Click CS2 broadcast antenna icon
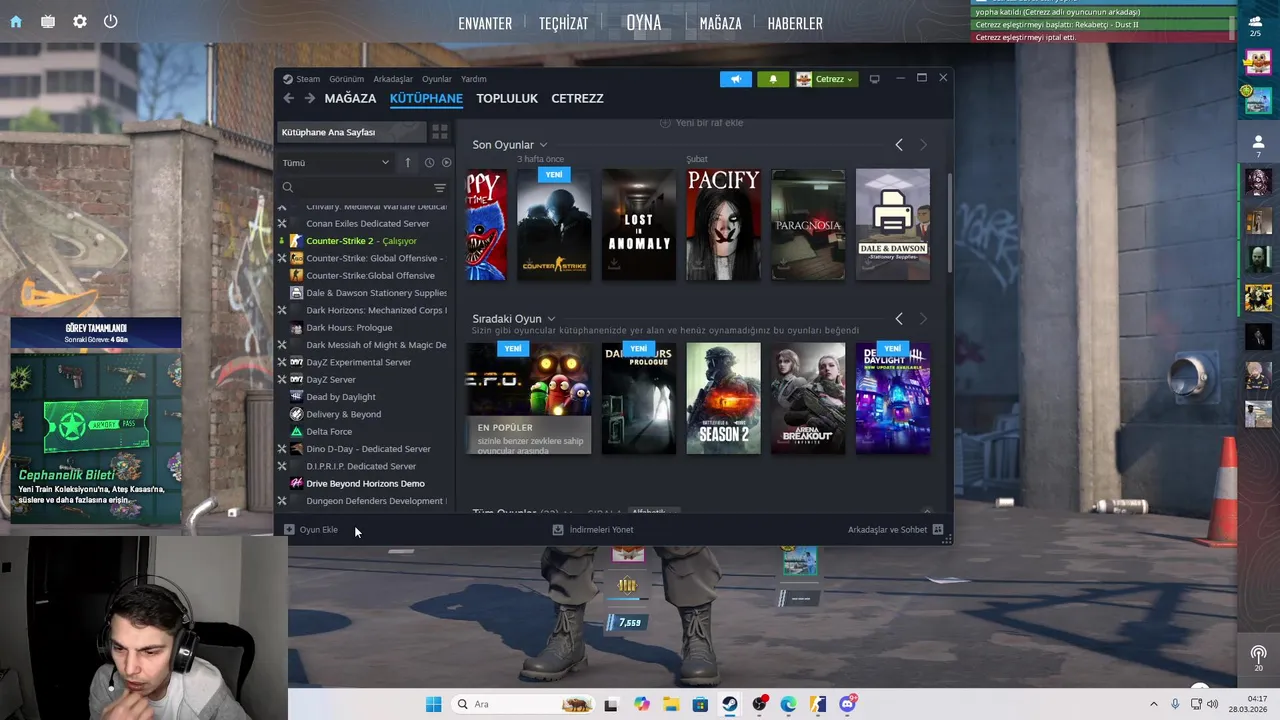The height and width of the screenshot is (720, 1280). click(x=1258, y=657)
